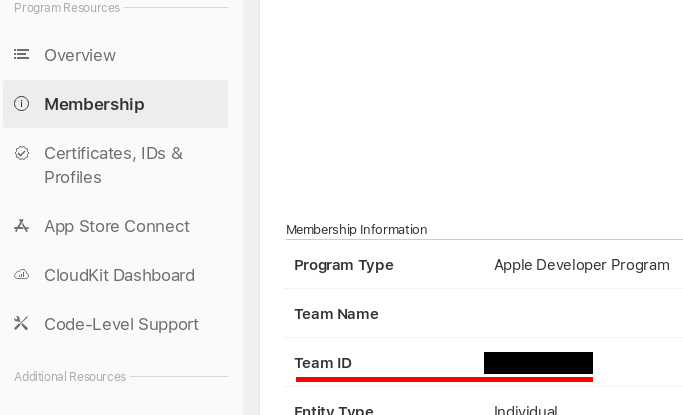The width and height of the screenshot is (683, 415).
Task: Select the Membership sidebar label
Action: pyautogui.click(x=94, y=104)
